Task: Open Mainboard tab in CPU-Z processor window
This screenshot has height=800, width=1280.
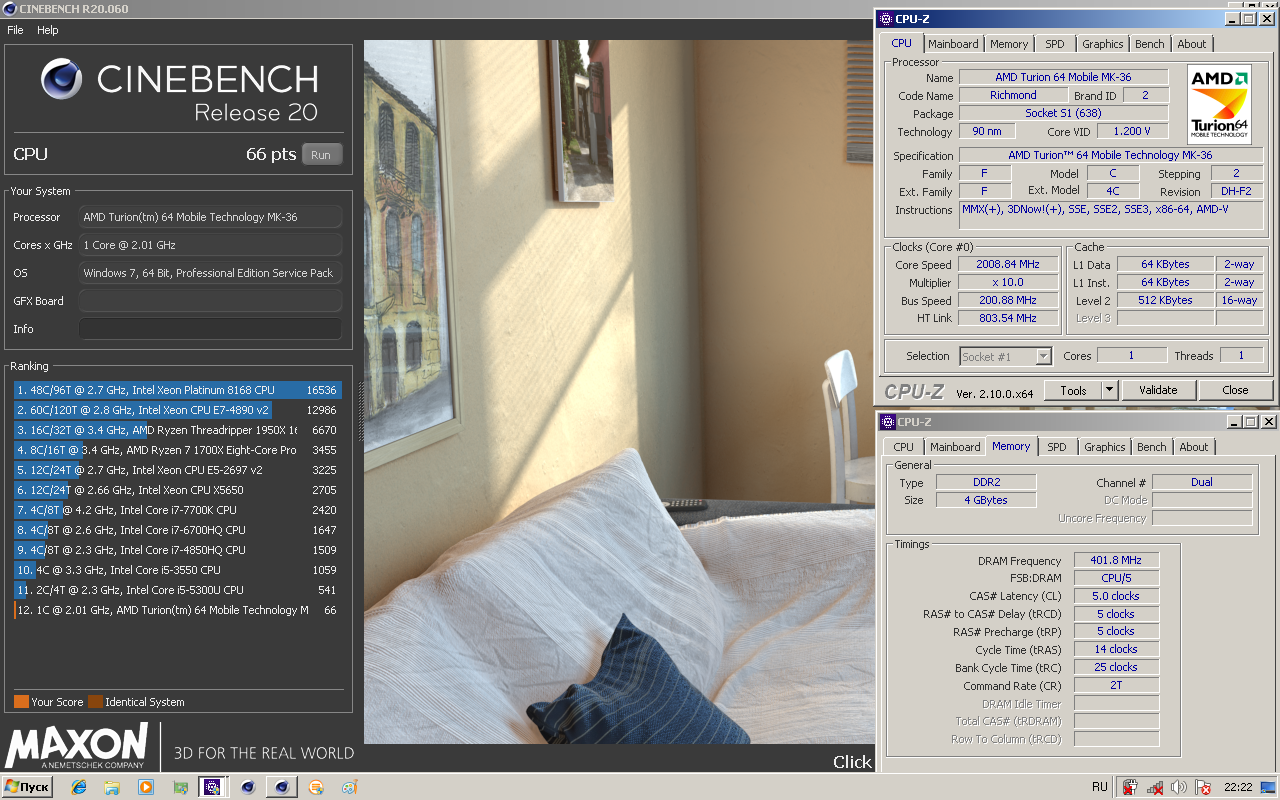Action: tap(953, 44)
